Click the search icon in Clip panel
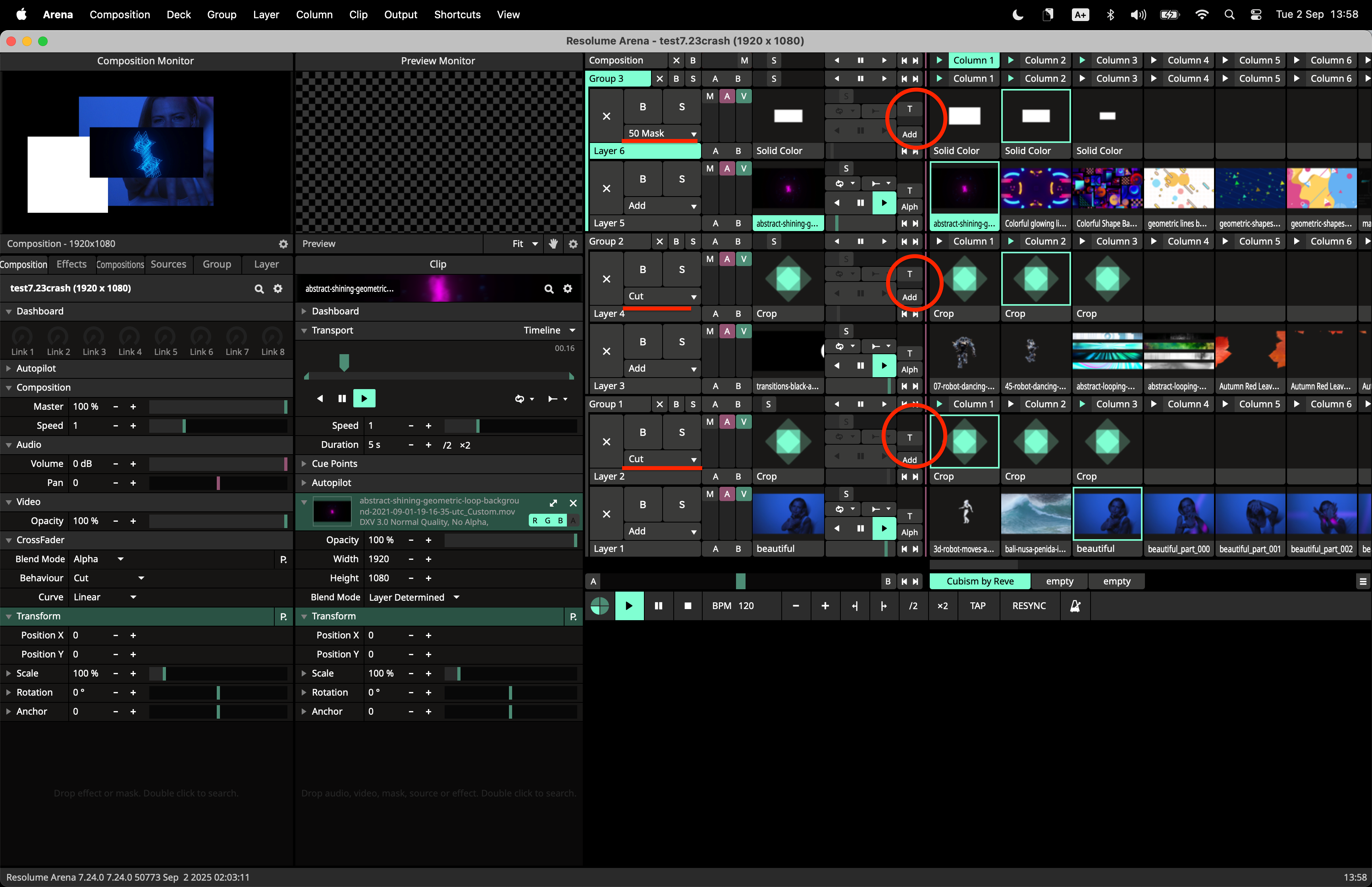 pos(549,289)
